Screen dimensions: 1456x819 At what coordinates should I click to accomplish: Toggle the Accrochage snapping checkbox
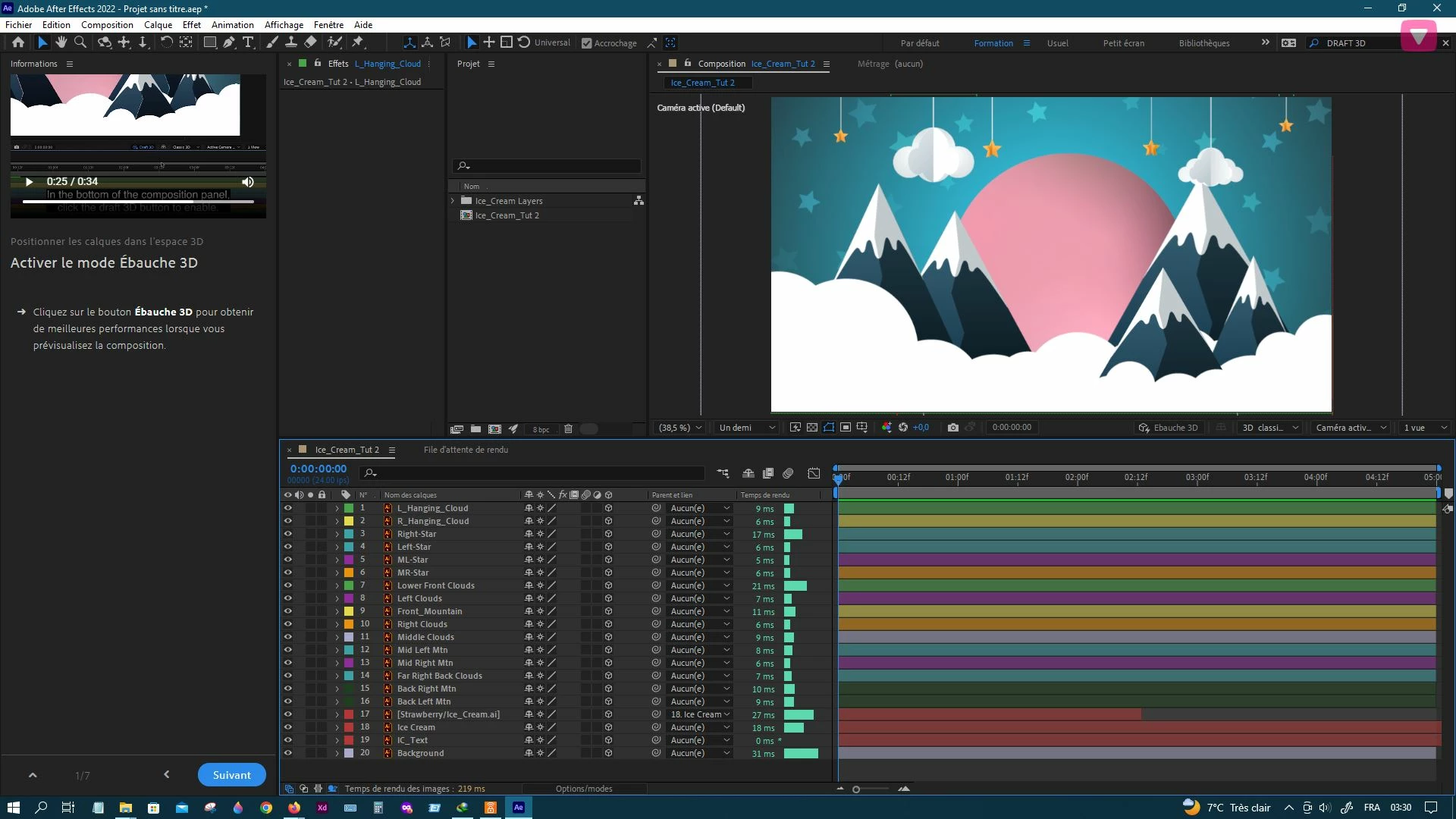tap(586, 43)
